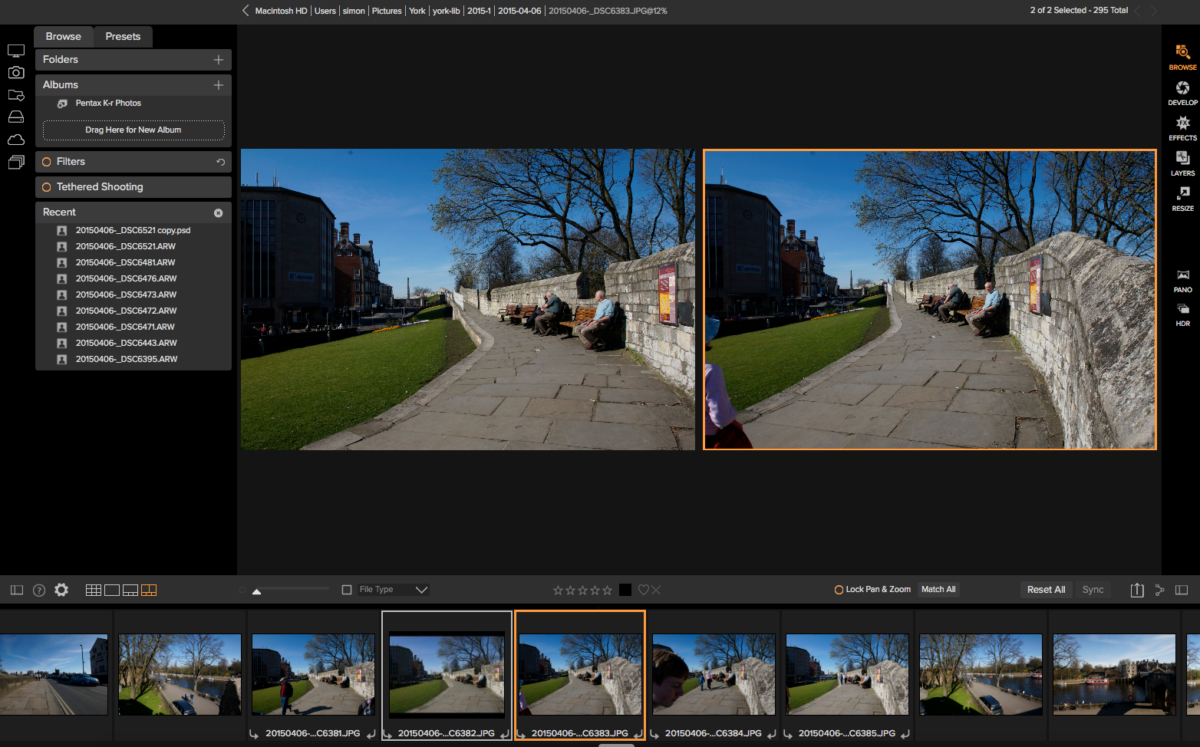This screenshot has height=747, width=1200.
Task: Go back with the left arrow in the path bar
Action: [x=246, y=10]
